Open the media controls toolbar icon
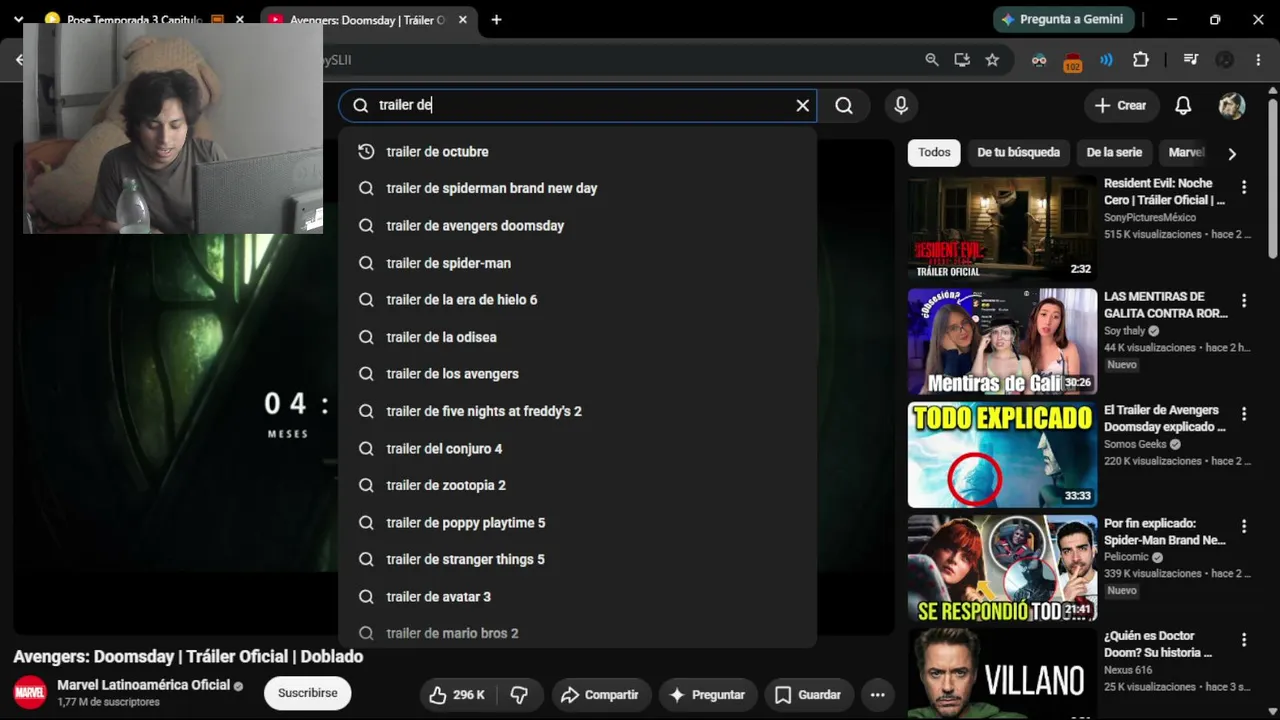 tap(1191, 60)
